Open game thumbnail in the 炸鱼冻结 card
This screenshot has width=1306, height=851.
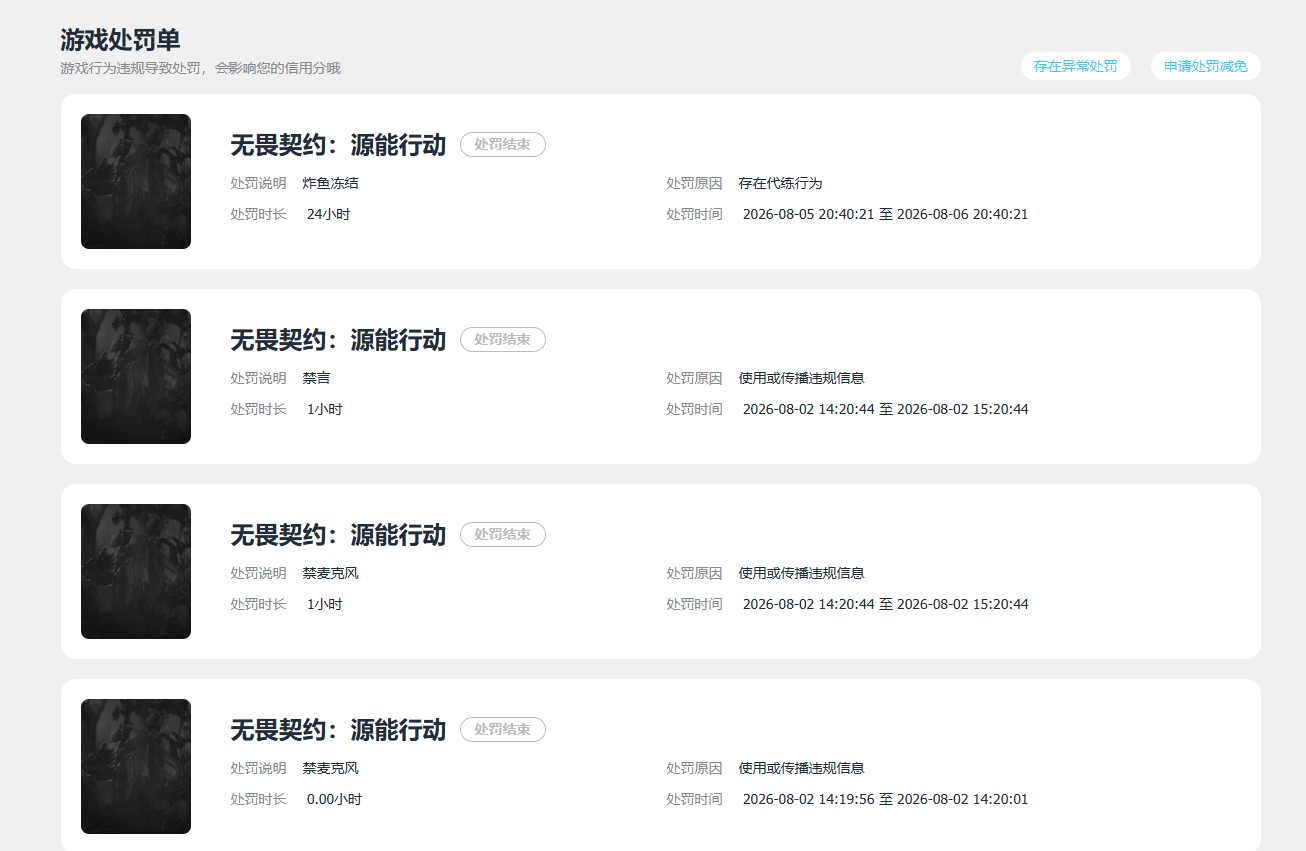tap(136, 181)
